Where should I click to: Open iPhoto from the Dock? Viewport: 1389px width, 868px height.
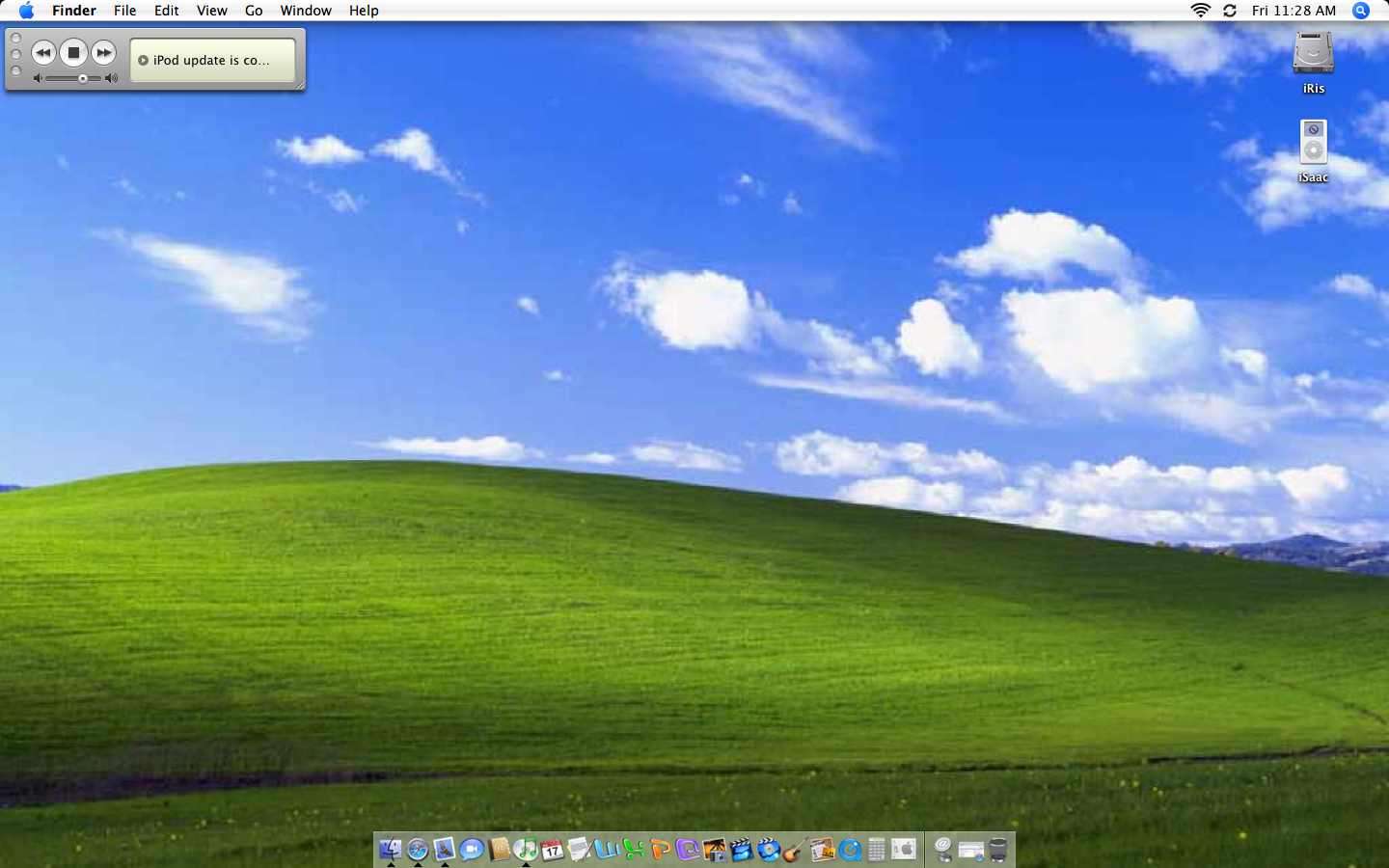pyautogui.click(x=715, y=850)
